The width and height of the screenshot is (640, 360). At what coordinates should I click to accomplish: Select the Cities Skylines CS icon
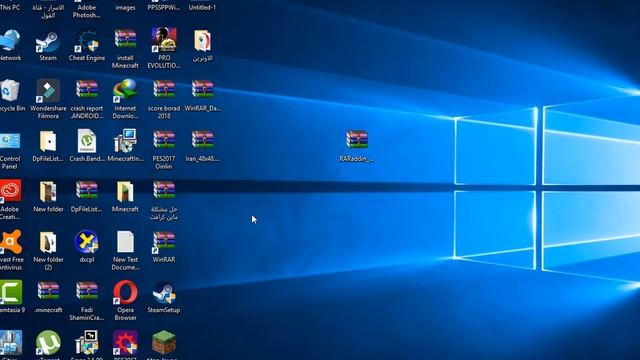pyautogui.click(x=11, y=343)
